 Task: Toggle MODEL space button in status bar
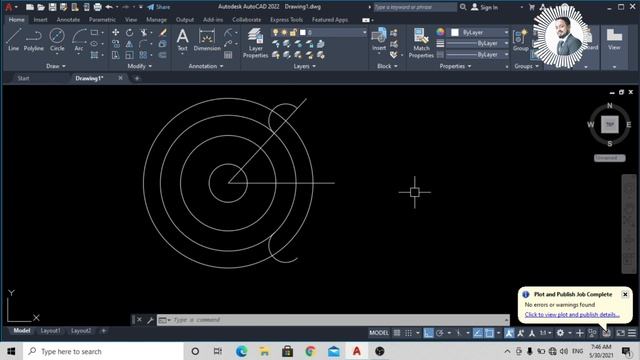379,333
